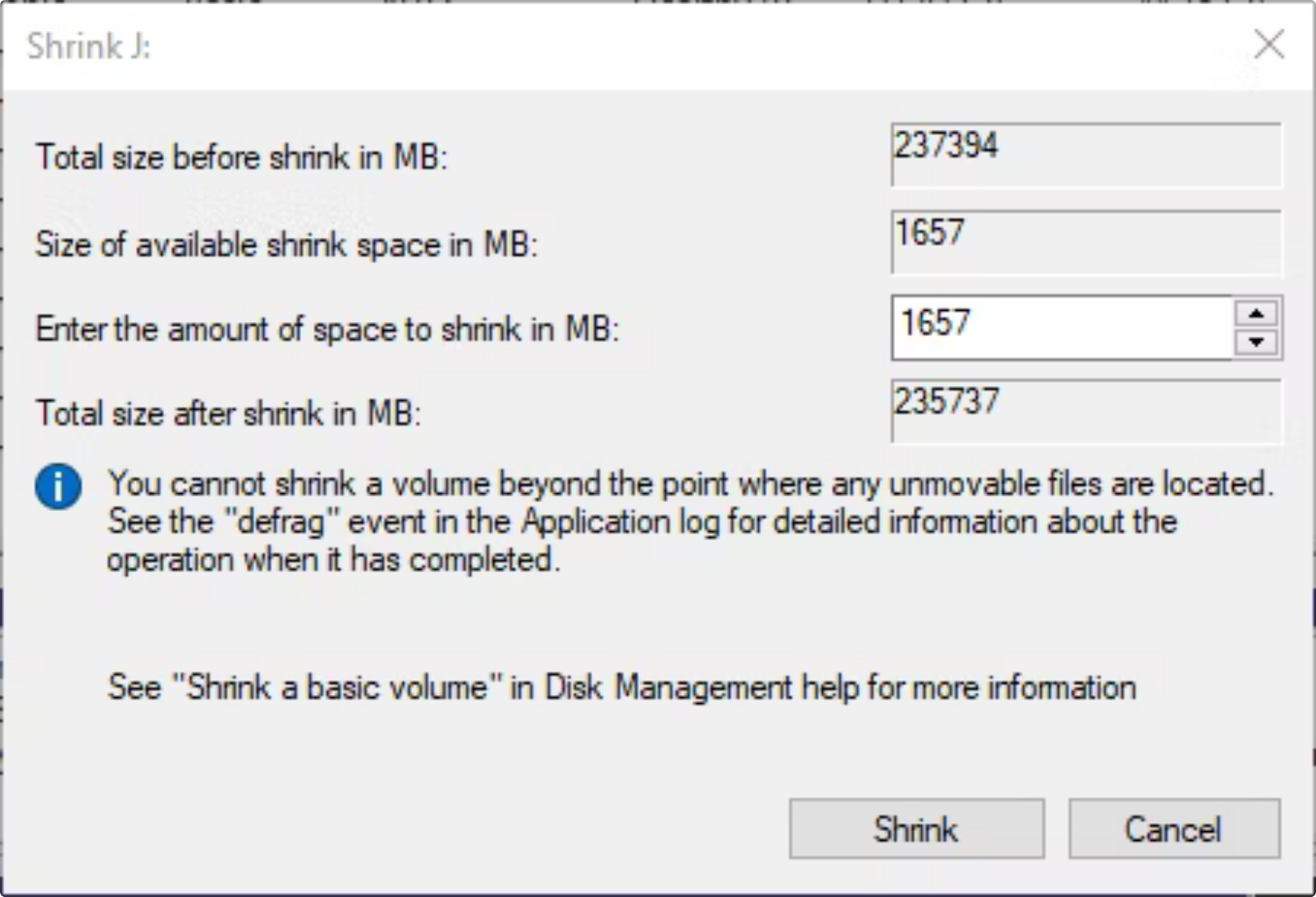Cancel the shrink operation
1316x897 pixels.
click(x=1173, y=829)
